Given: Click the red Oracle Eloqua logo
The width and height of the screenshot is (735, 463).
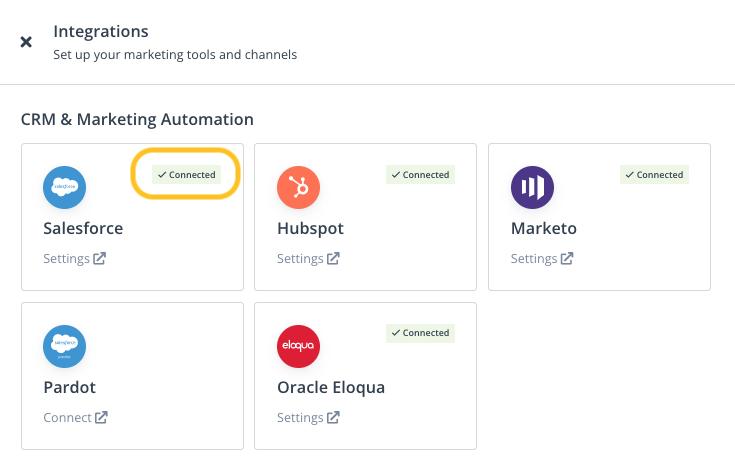Looking at the screenshot, I should (298, 346).
